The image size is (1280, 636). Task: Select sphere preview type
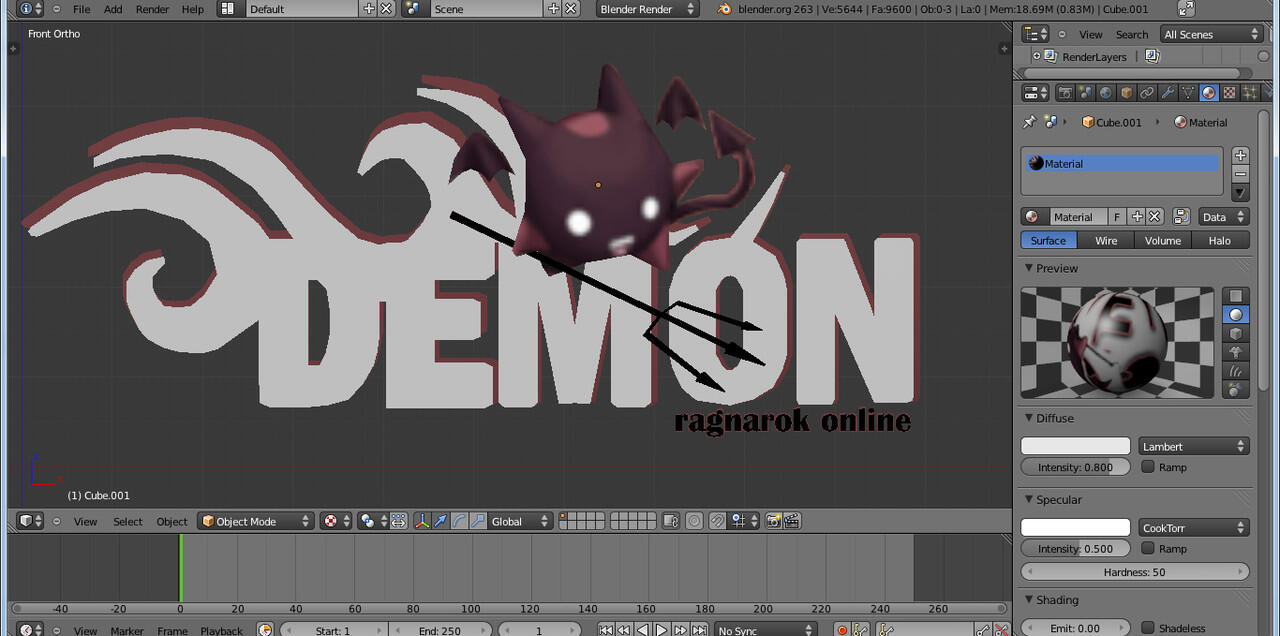point(1236,315)
